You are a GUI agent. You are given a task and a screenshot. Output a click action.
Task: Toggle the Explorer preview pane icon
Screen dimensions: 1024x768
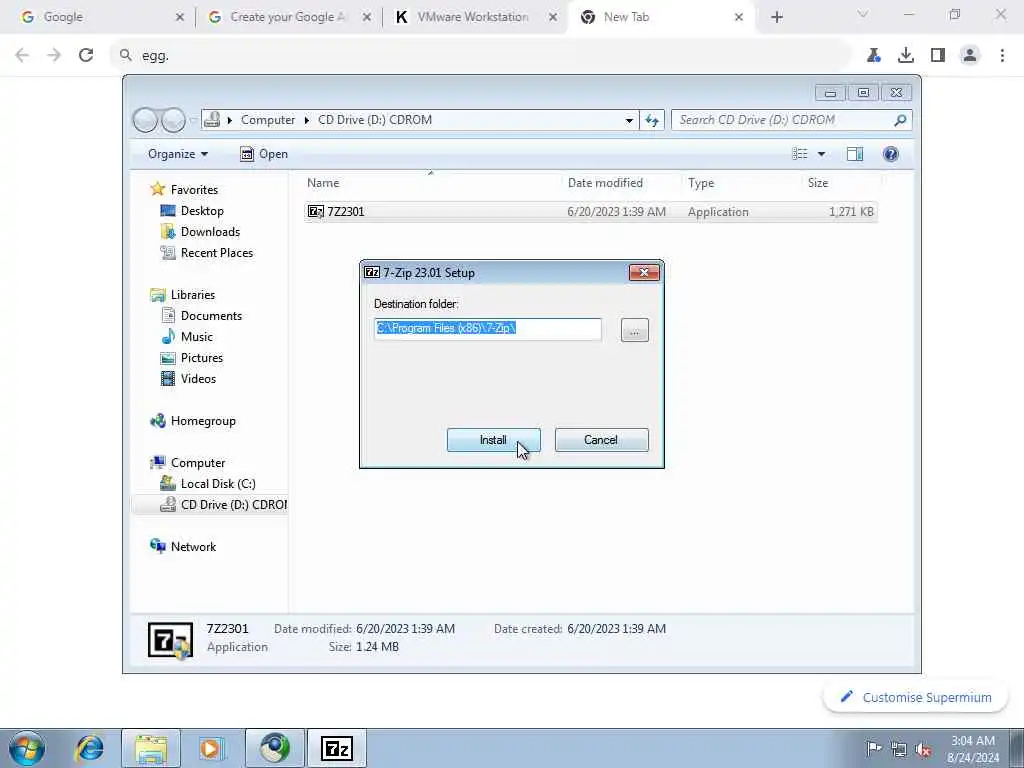pyautogui.click(x=855, y=154)
